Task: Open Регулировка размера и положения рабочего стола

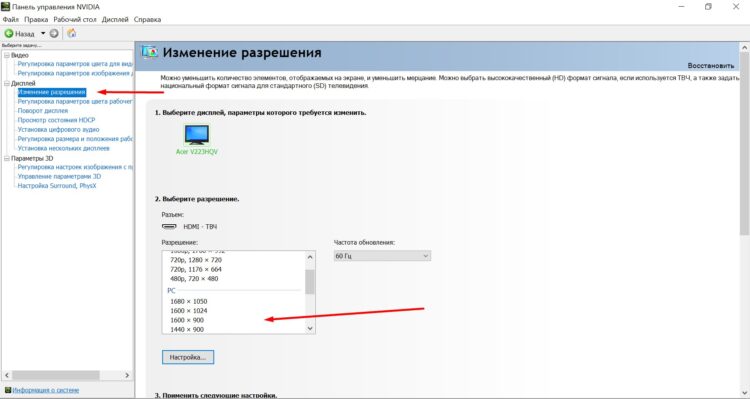Action: 75,139
